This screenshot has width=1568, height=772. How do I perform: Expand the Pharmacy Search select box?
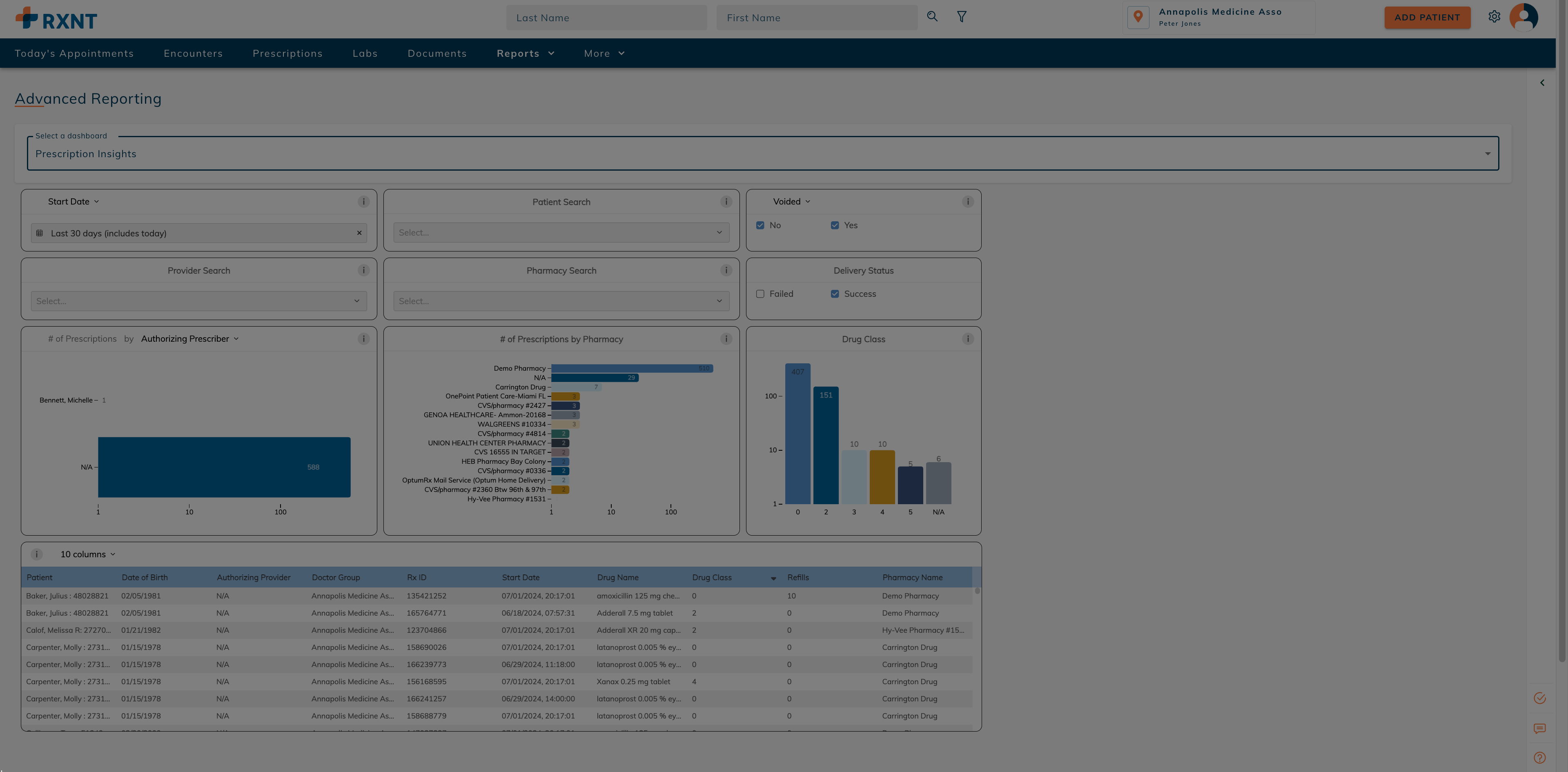click(x=561, y=301)
